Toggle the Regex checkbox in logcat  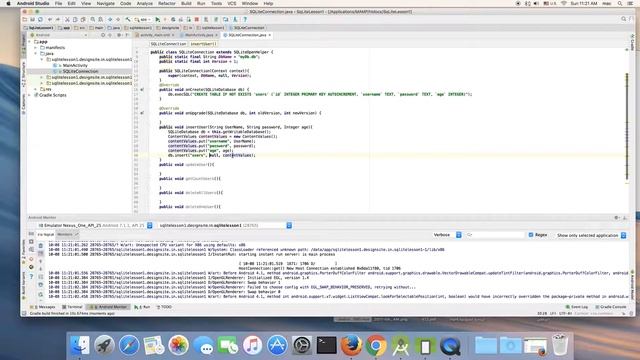coord(531,235)
